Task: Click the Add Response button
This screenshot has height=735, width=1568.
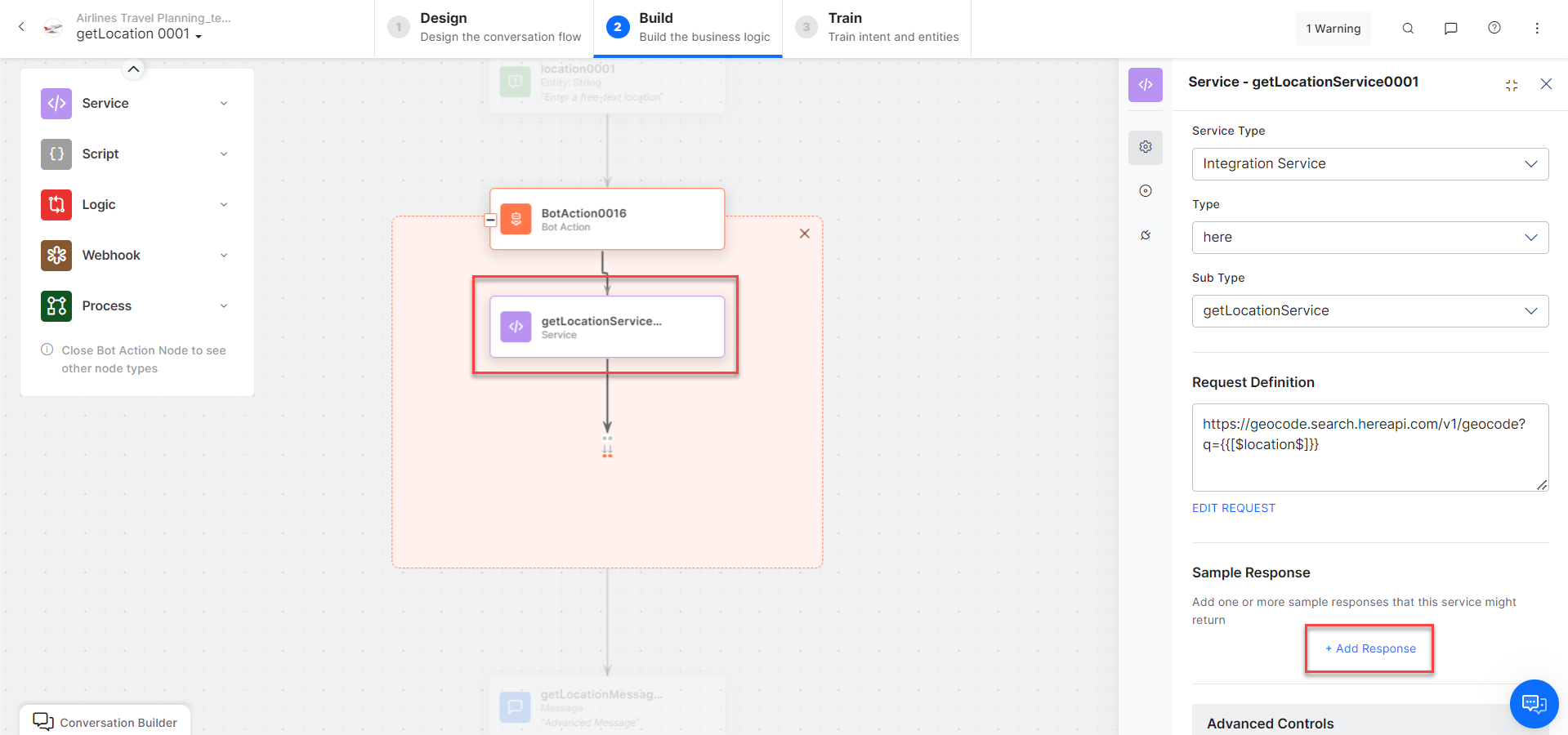Action: [1370, 648]
